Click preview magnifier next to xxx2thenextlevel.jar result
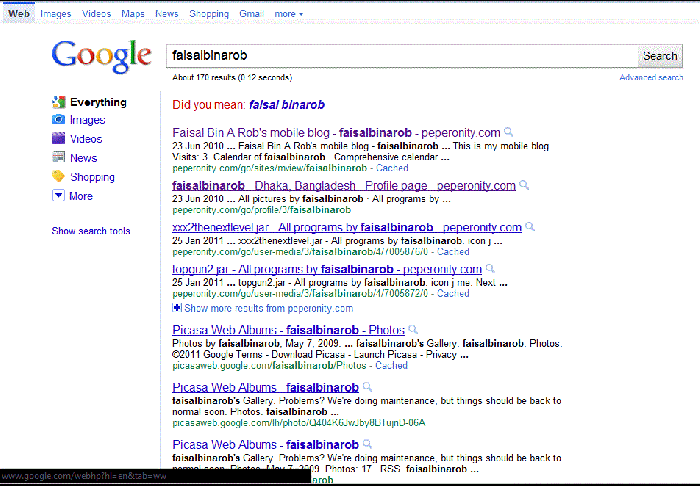The height and width of the screenshot is (486, 700). pyautogui.click(x=530, y=227)
